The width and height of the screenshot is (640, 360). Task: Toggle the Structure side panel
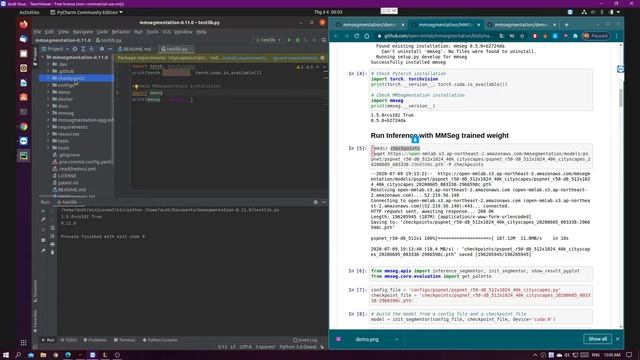[x=35, y=291]
